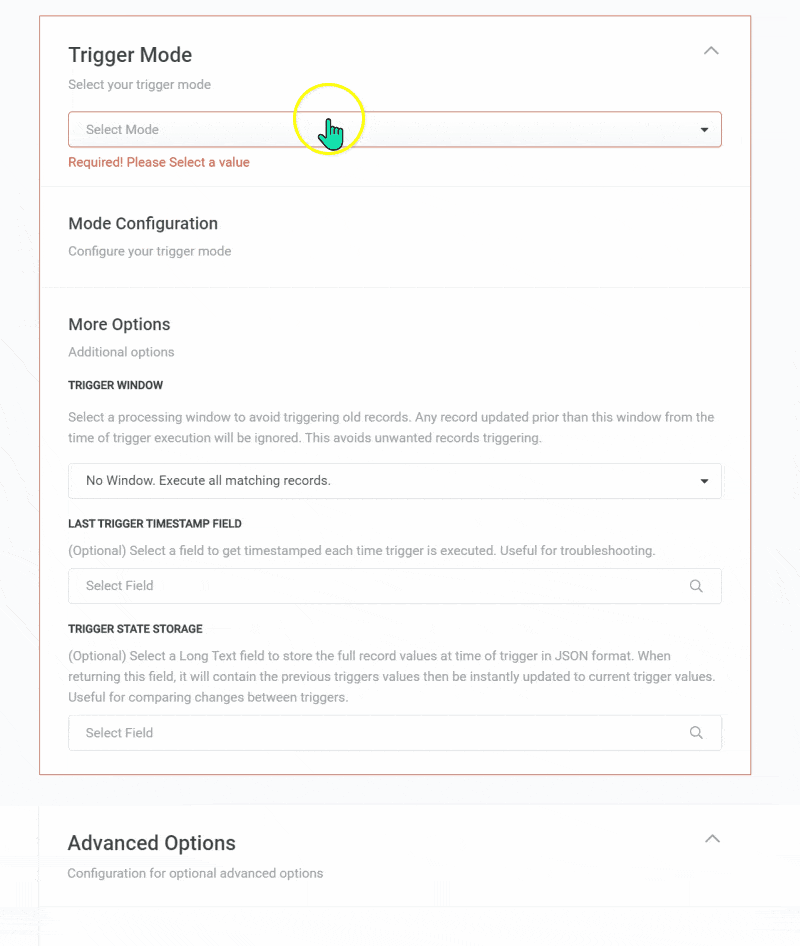This screenshot has height=946, width=800.
Task: Click the Advanced Options heading
Action: [151, 843]
